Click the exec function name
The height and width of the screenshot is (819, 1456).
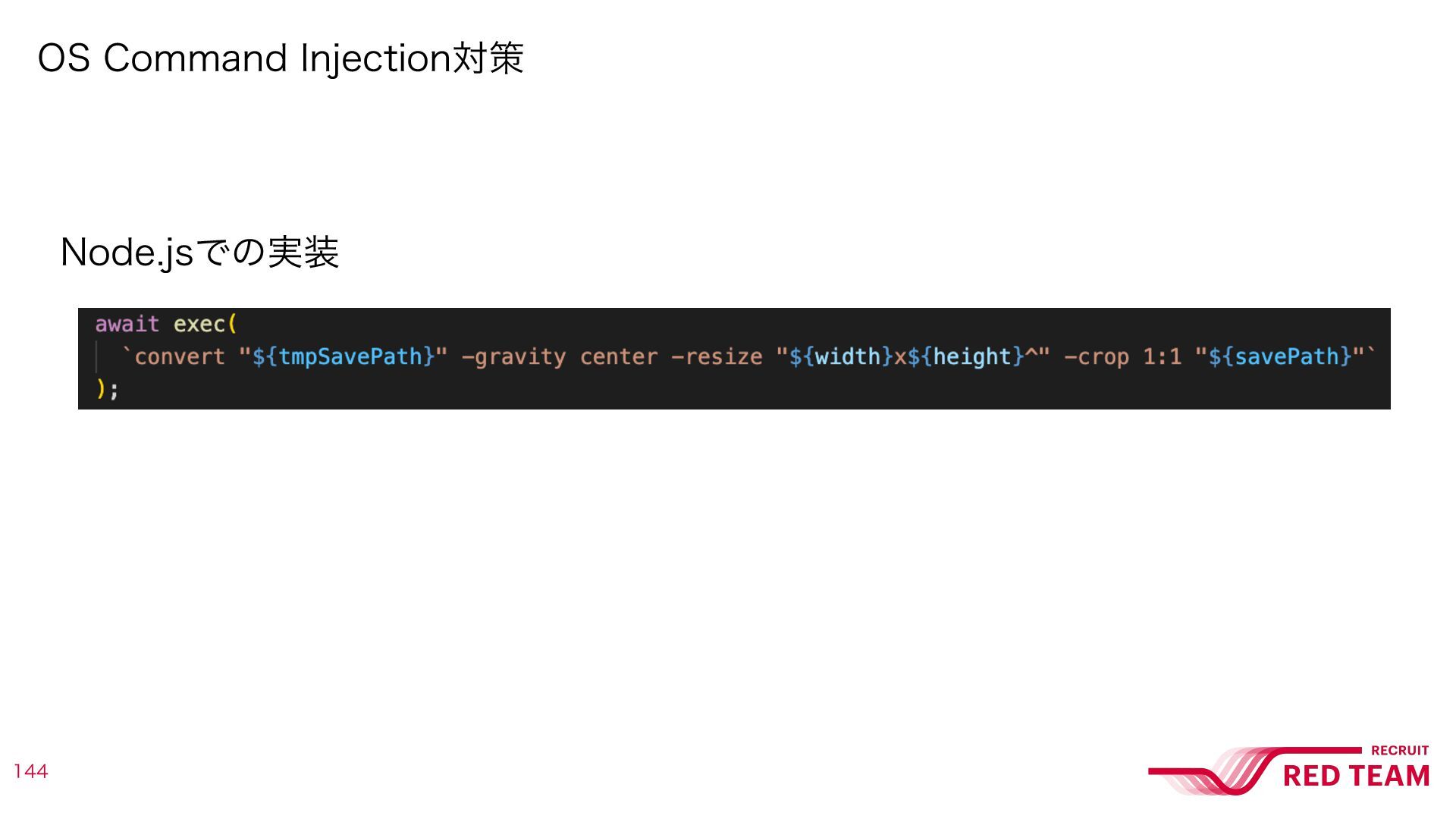coord(199,325)
